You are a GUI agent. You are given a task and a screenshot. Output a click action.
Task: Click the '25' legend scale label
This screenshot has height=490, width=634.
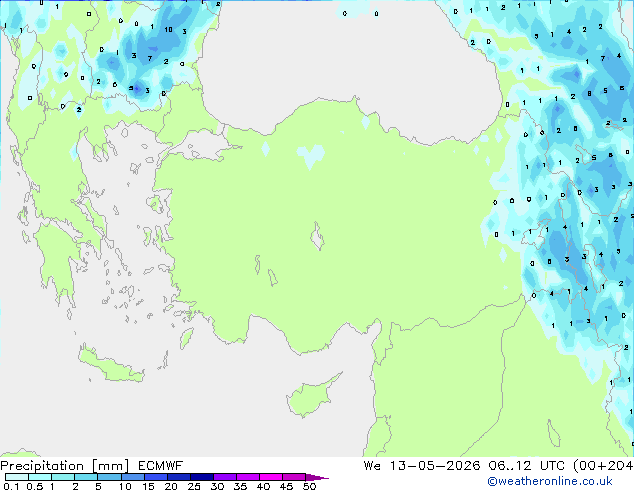[194, 486]
